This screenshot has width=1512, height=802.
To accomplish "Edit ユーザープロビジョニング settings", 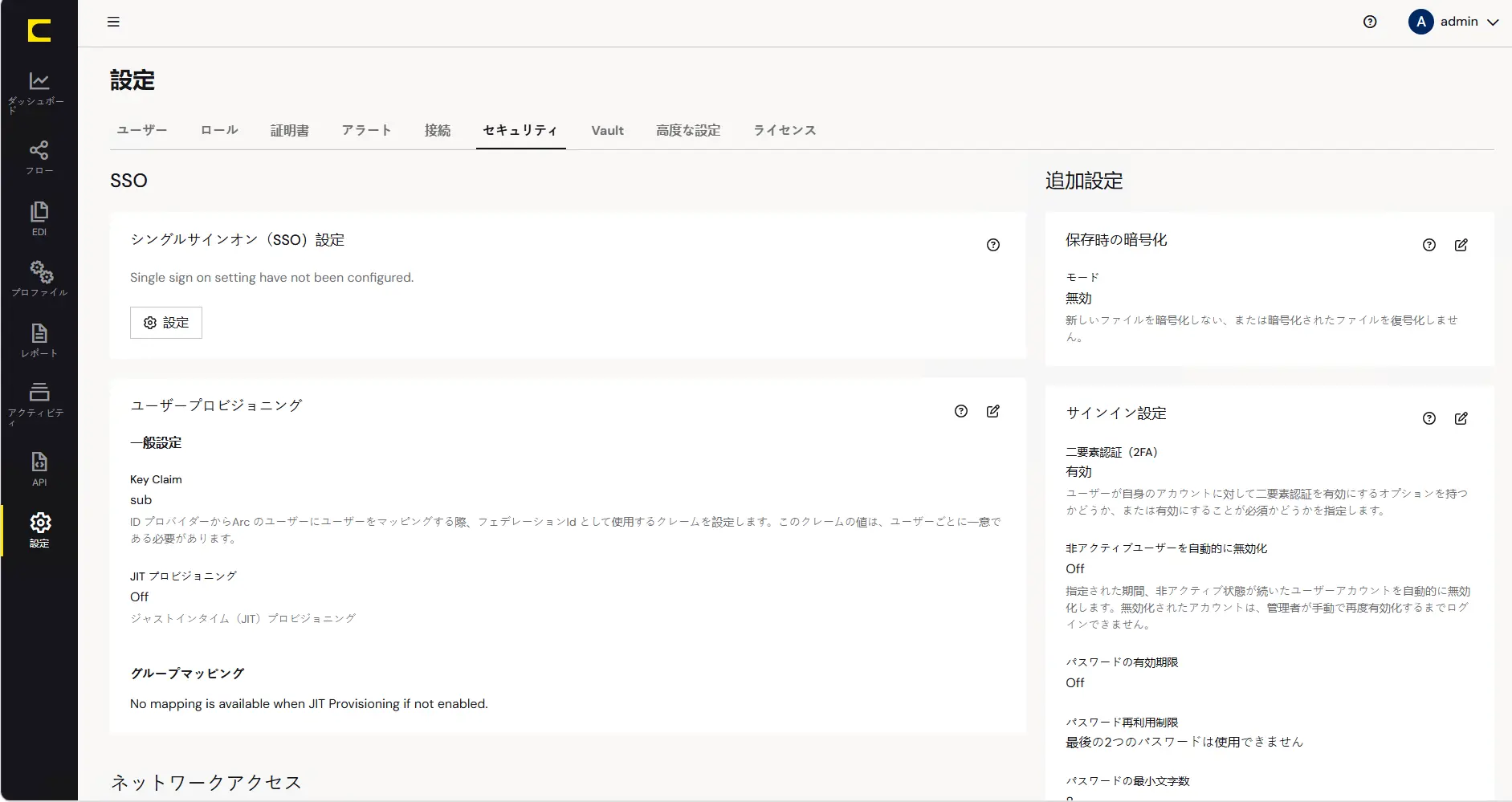I will pyautogui.click(x=993, y=411).
